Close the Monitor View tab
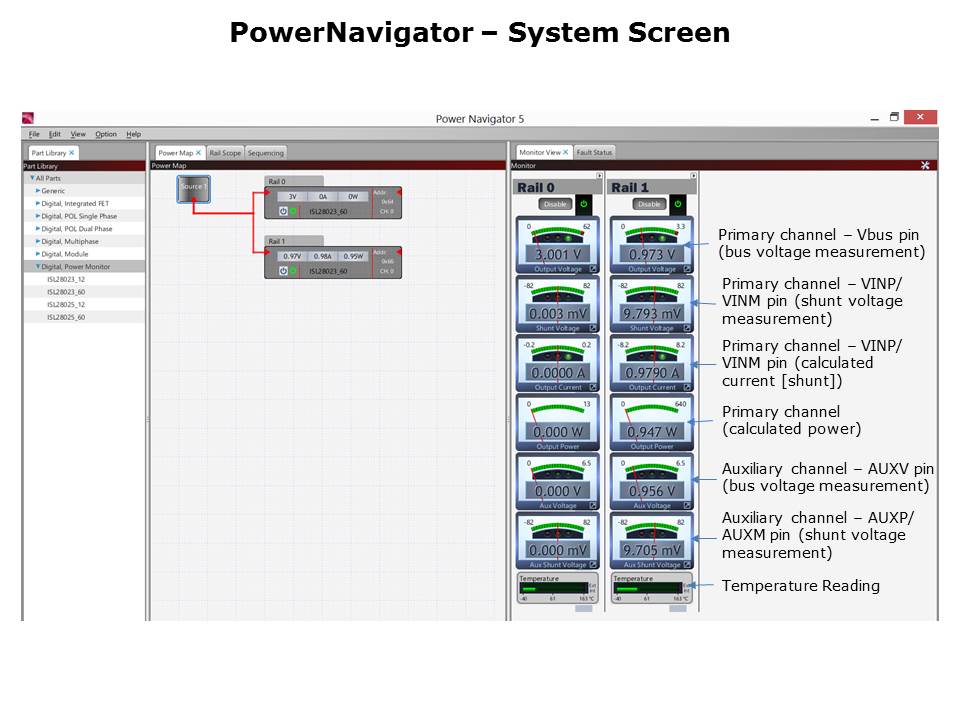Viewport: 960px width, 720px height. pos(566,152)
